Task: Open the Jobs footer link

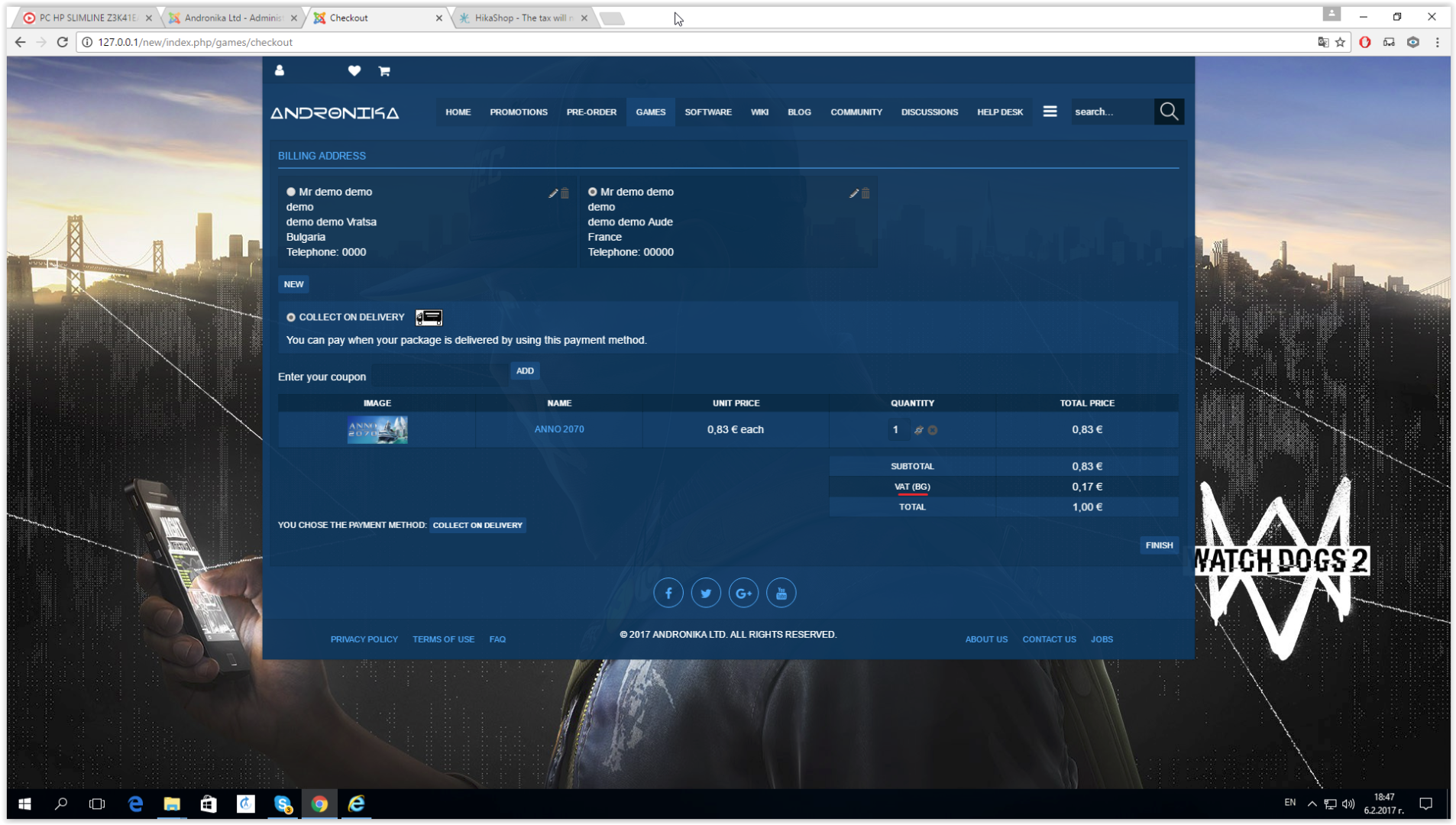Action: tap(1102, 639)
